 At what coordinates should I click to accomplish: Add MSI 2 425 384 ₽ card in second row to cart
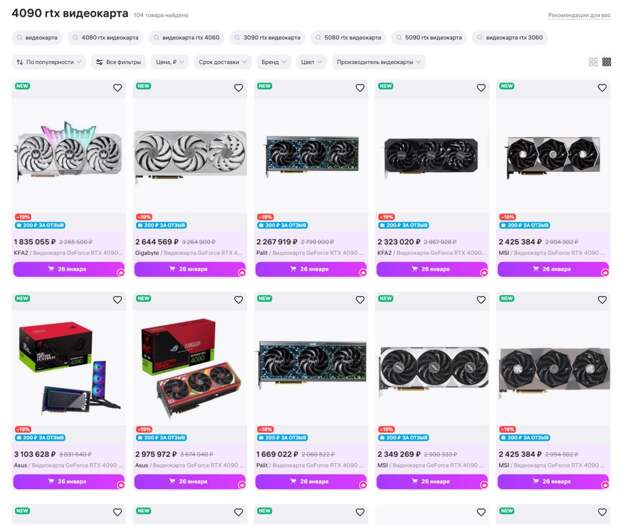552,482
